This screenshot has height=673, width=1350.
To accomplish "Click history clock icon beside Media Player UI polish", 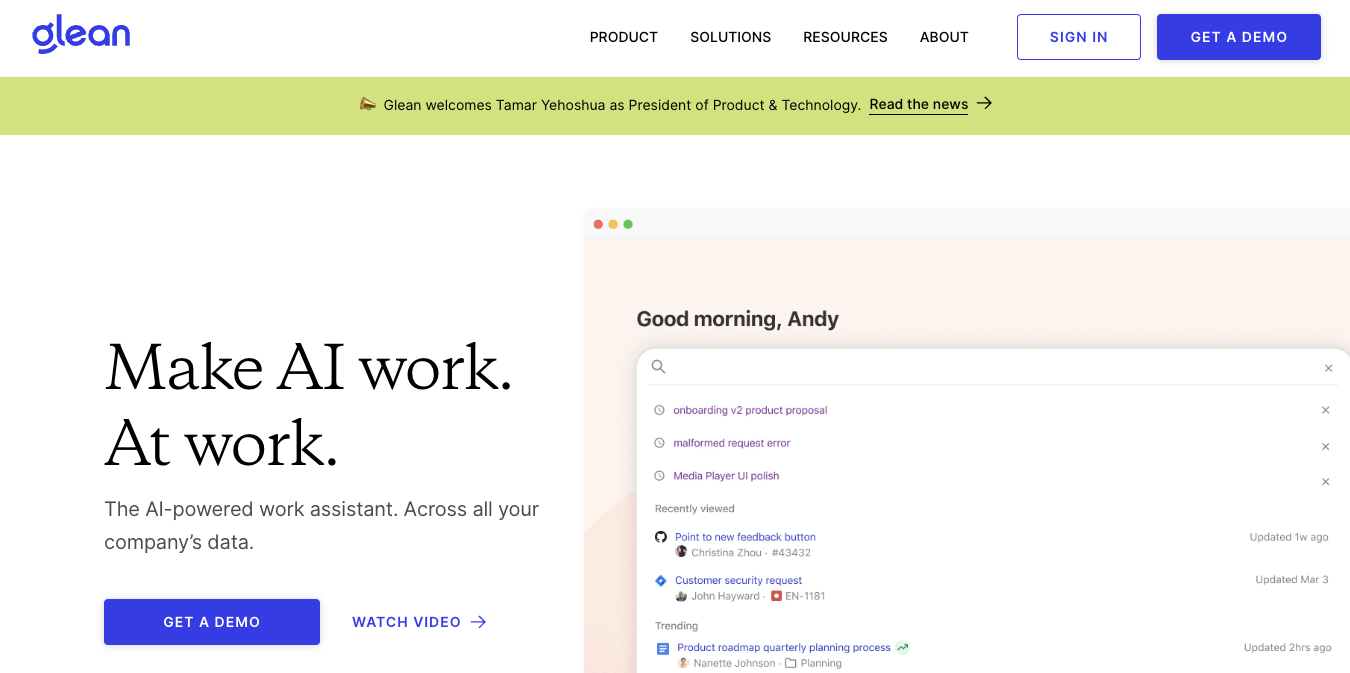I will (659, 476).
